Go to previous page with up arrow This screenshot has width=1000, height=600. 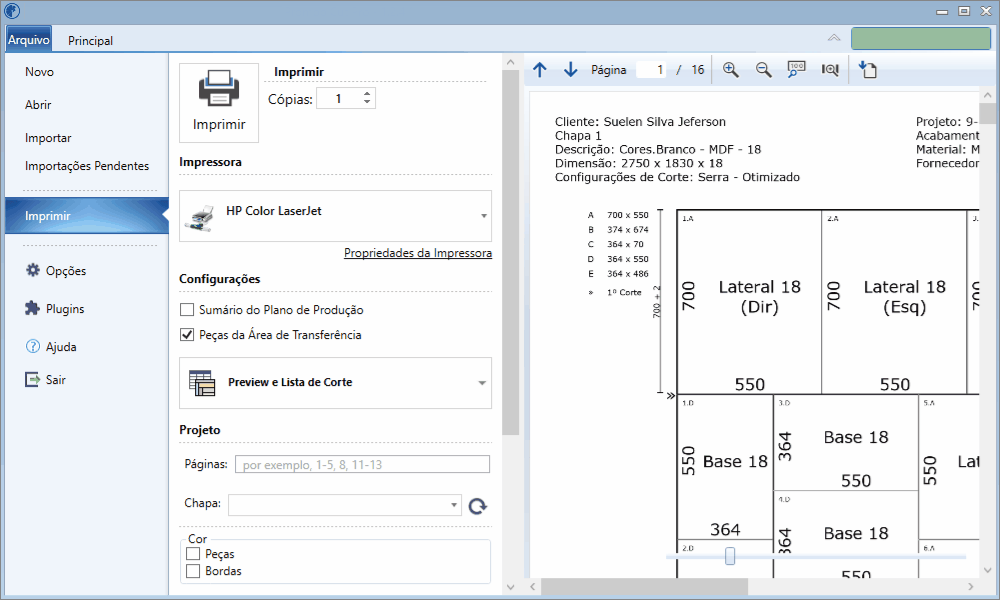(540, 70)
